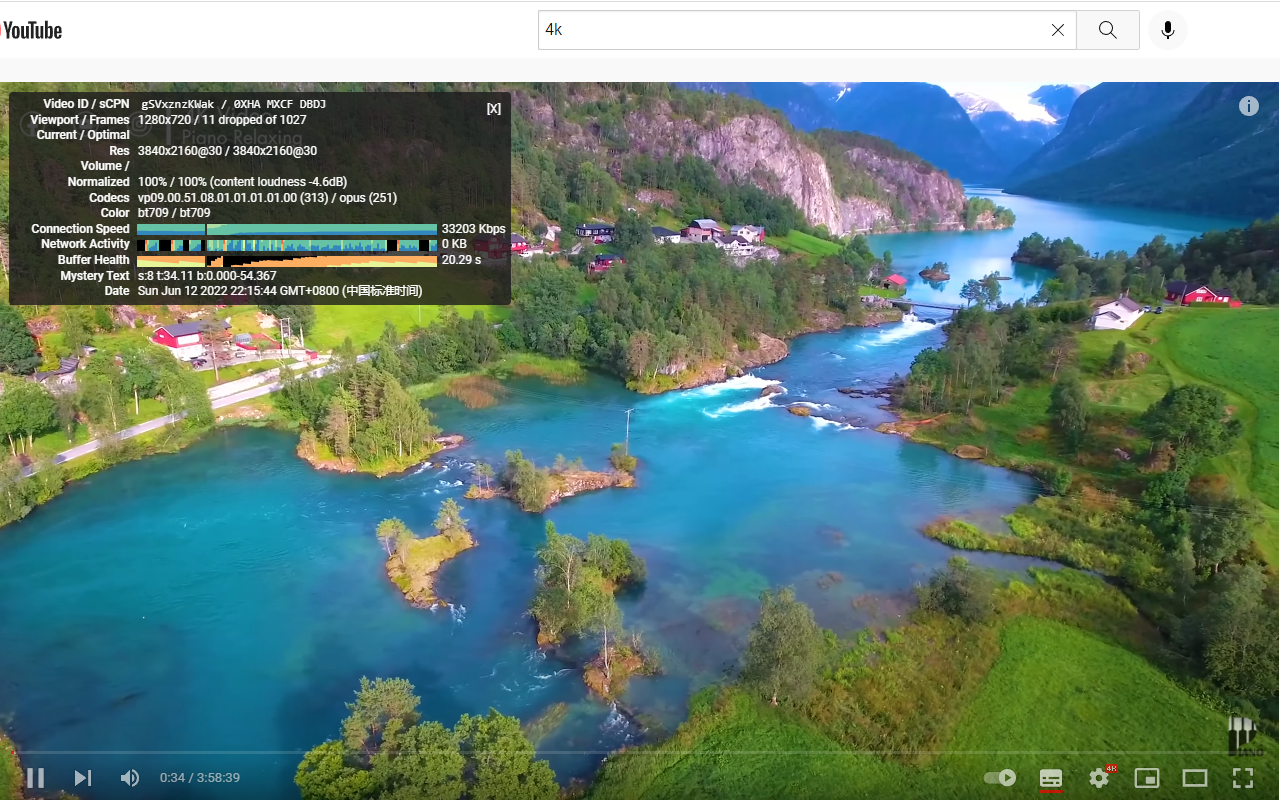
Task: Click the Date Sun Jun 12 2022 line
Action: coord(280,291)
